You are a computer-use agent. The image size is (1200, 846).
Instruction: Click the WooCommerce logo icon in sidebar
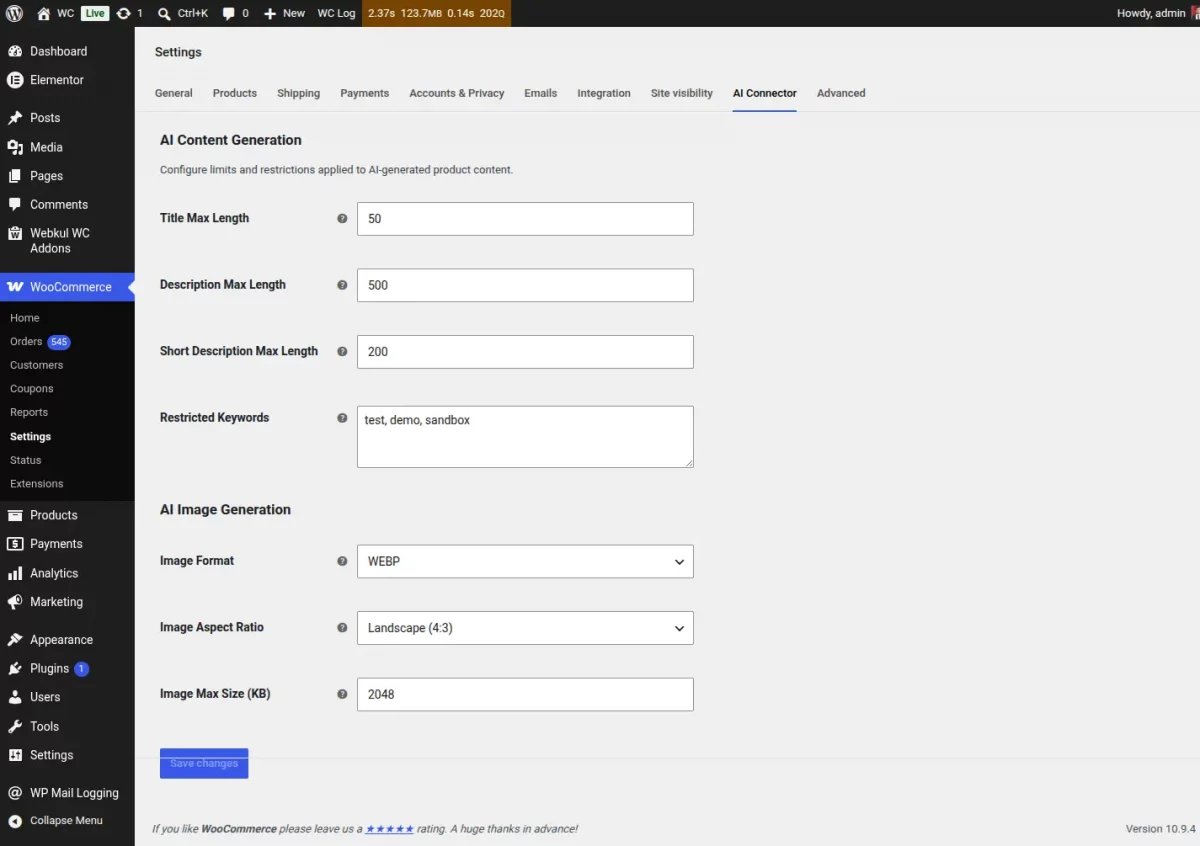coord(15,287)
